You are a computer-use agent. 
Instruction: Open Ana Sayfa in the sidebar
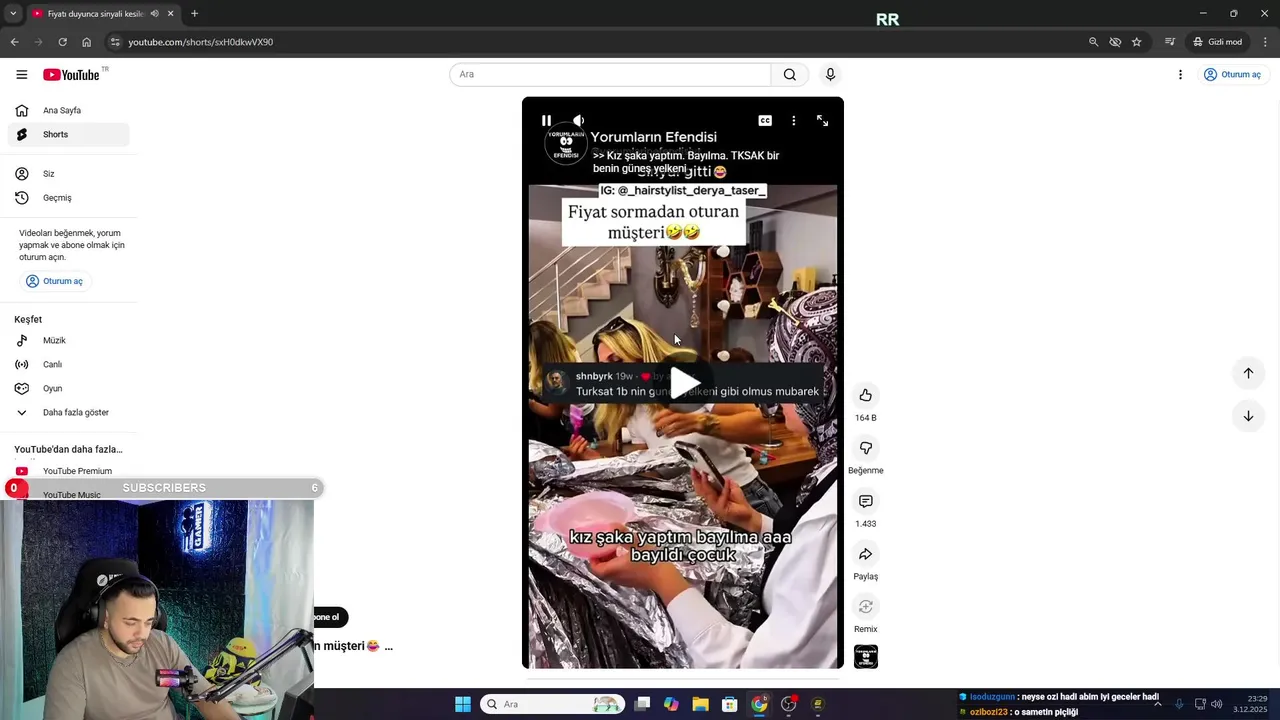click(68, 111)
